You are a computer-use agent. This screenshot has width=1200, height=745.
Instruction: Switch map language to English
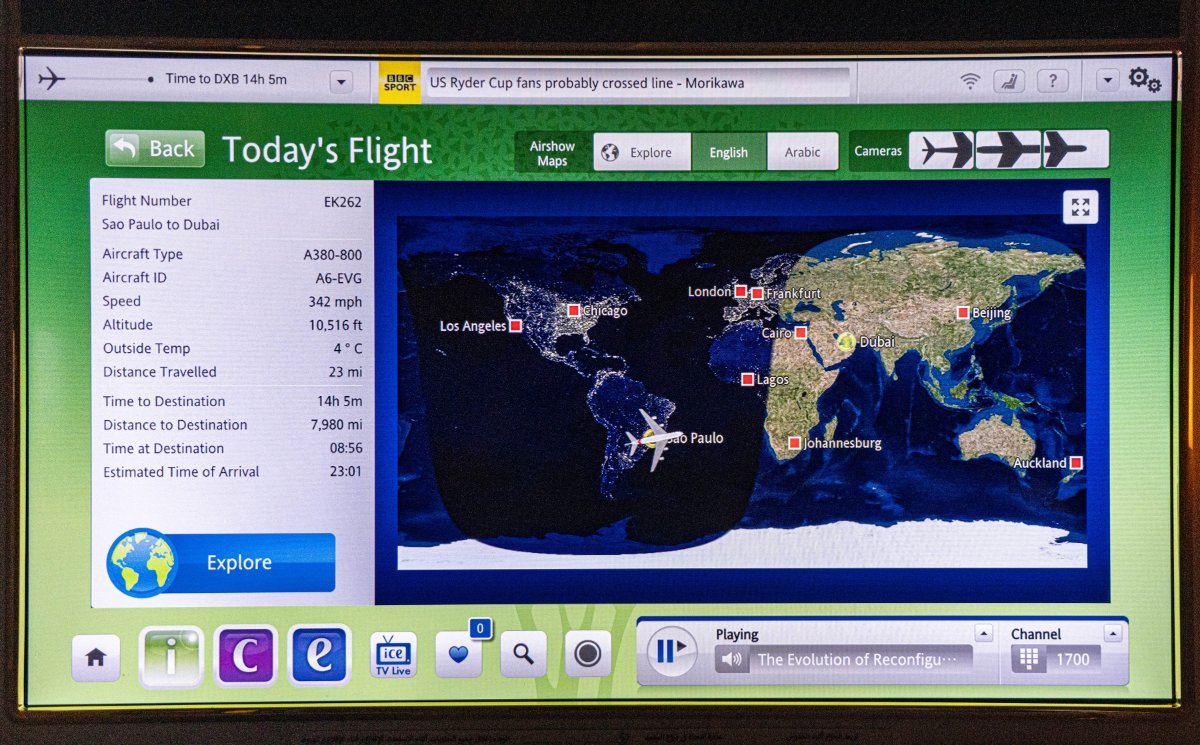click(x=729, y=152)
